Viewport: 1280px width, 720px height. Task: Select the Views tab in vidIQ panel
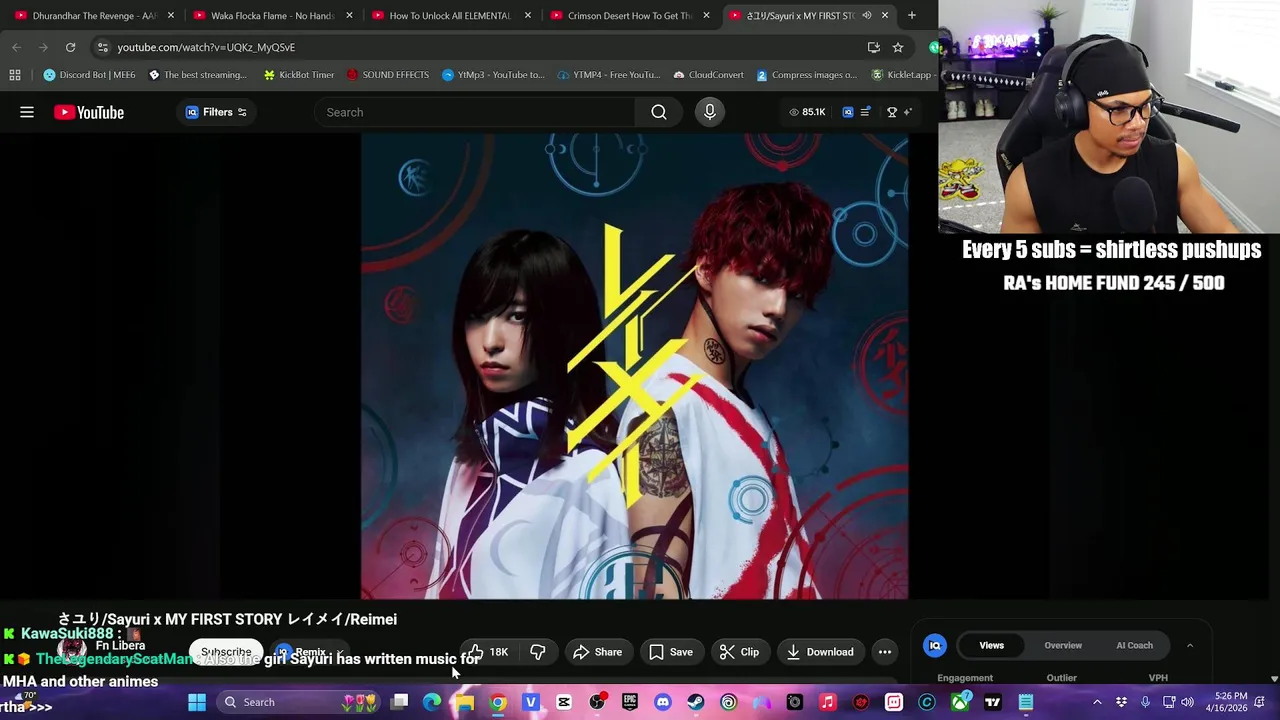991,645
